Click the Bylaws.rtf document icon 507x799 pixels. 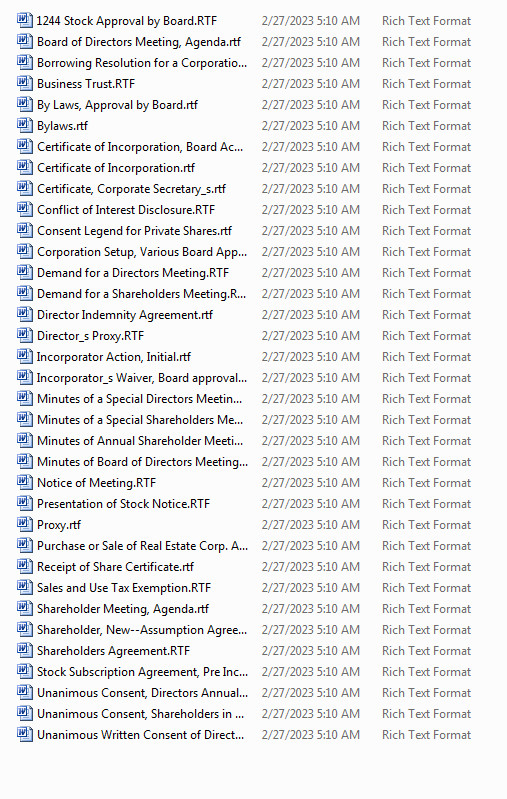[x=24, y=125]
